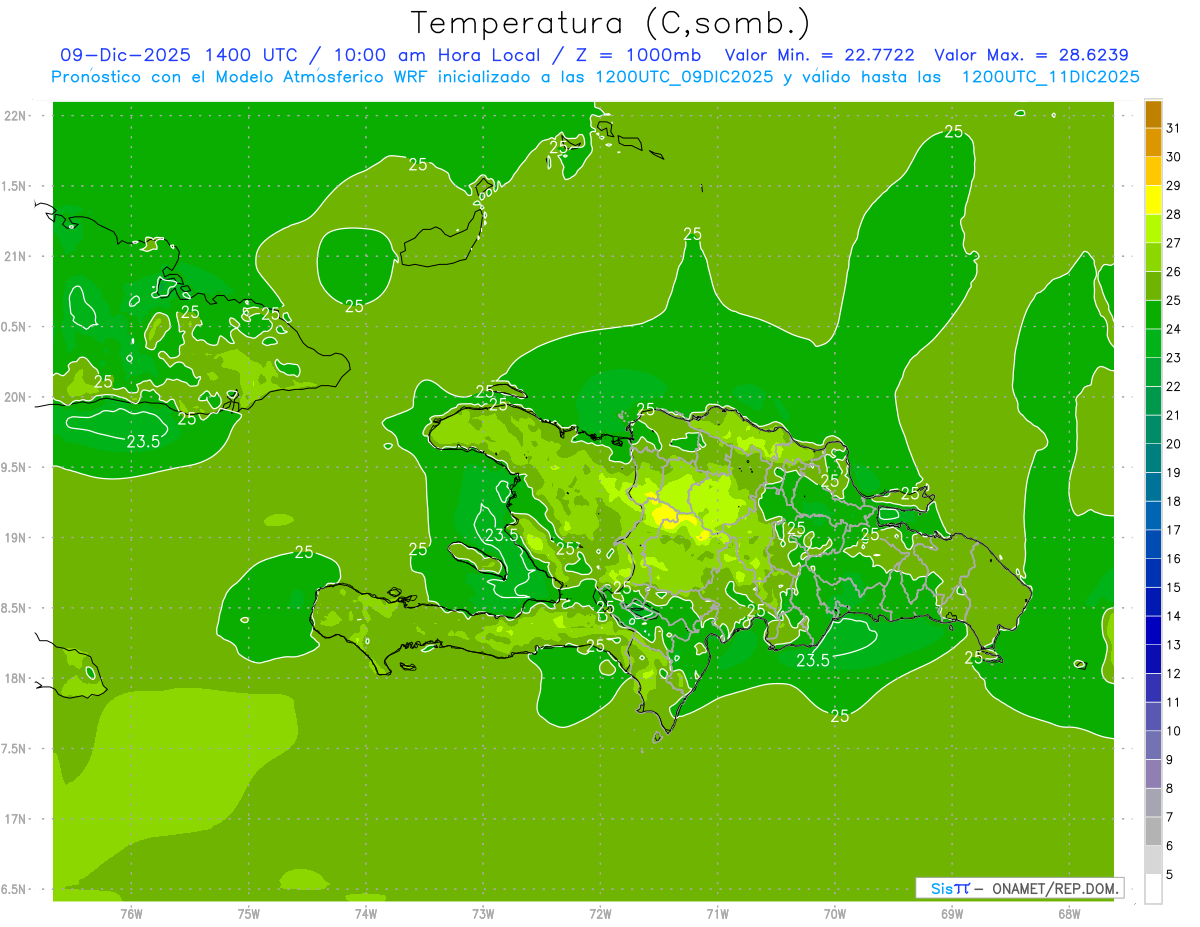The height and width of the screenshot is (927, 1200).
Task: Click the '22N' latitude axis label
Action: (17, 116)
